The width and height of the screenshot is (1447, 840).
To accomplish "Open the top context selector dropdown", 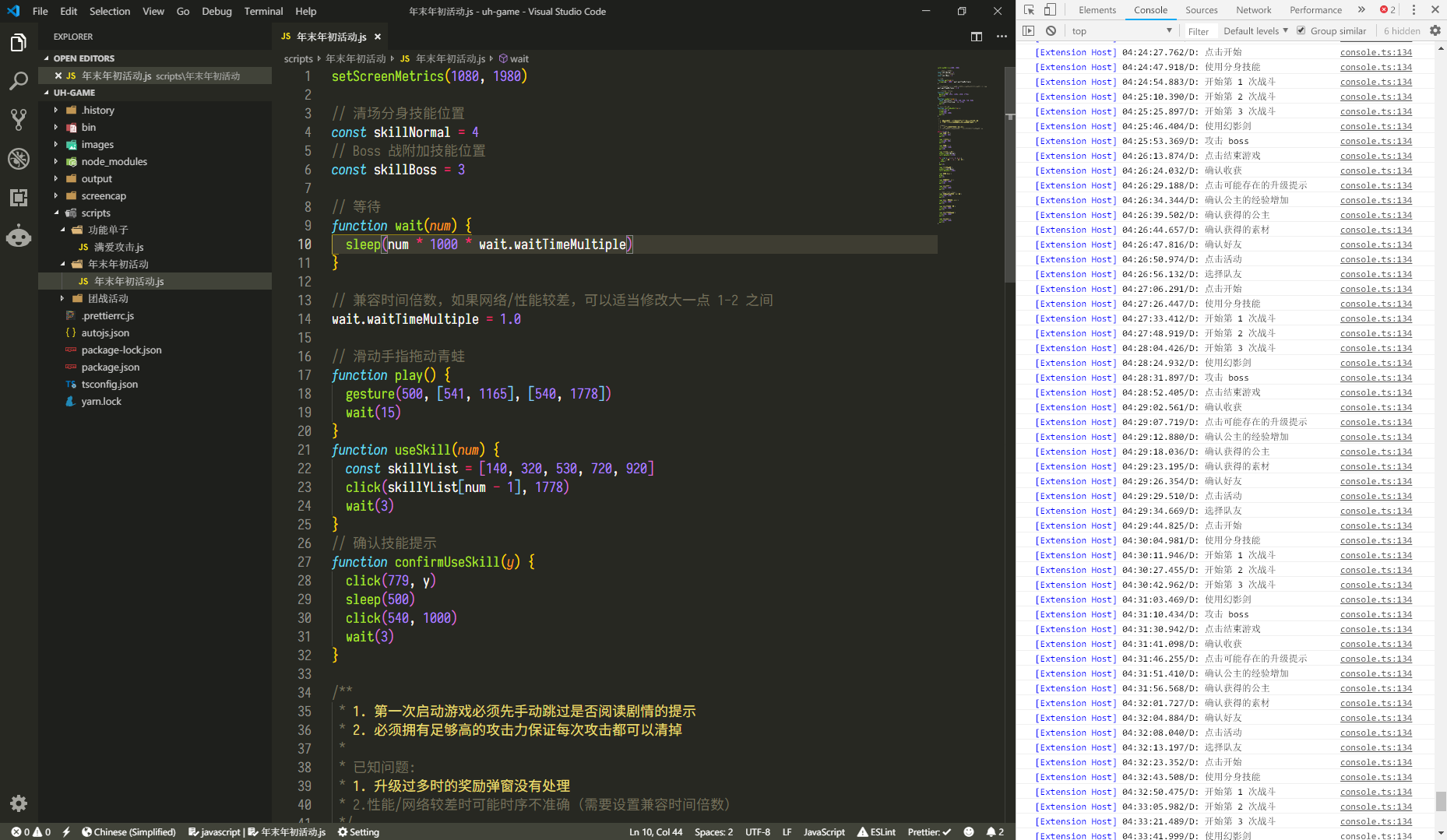I will coord(1121,31).
